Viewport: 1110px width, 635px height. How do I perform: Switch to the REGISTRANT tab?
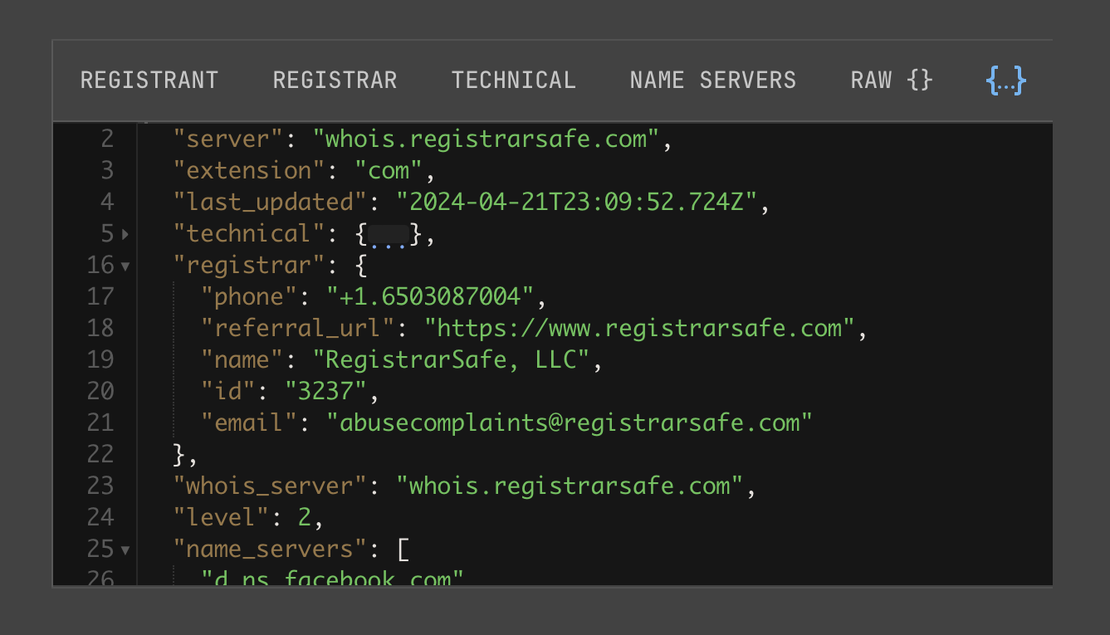(149, 80)
